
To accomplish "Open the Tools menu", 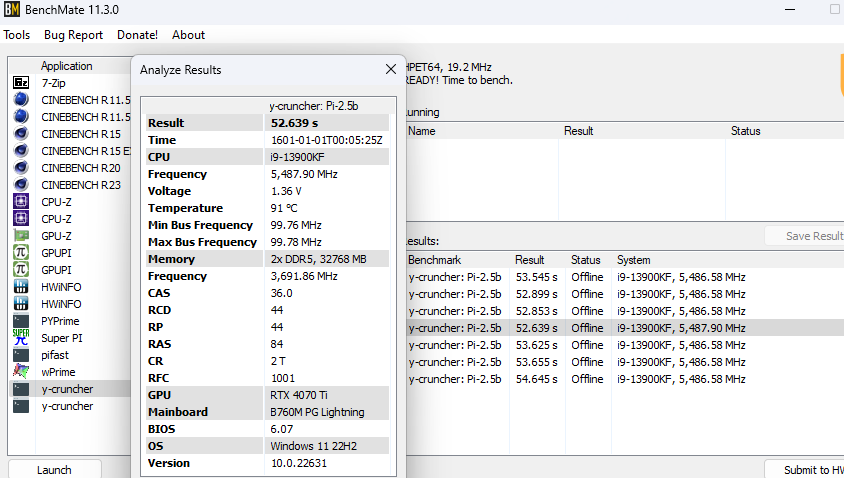I will [x=17, y=35].
